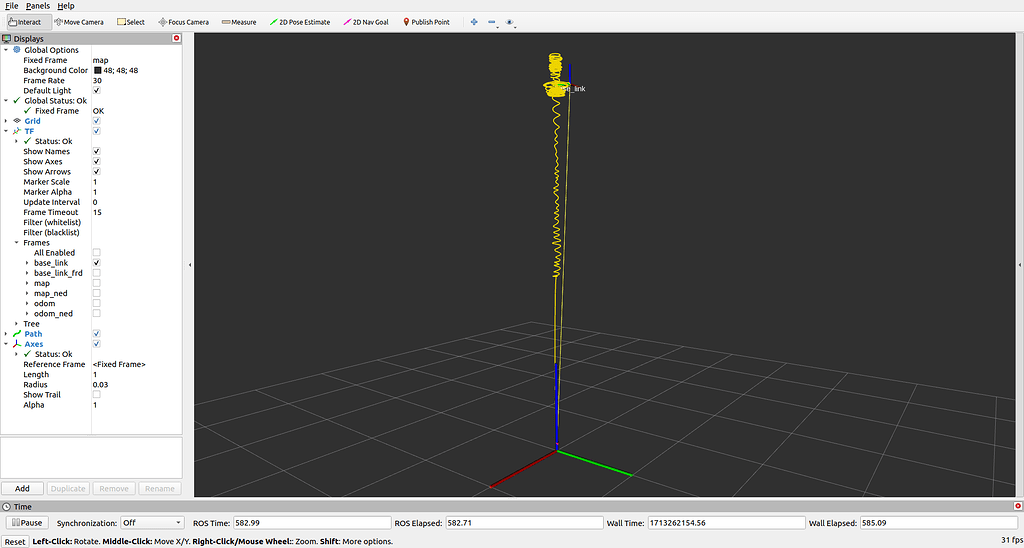Pause the time with the Pause button
The height and width of the screenshot is (548, 1024).
pyautogui.click(x=26, y=523)
